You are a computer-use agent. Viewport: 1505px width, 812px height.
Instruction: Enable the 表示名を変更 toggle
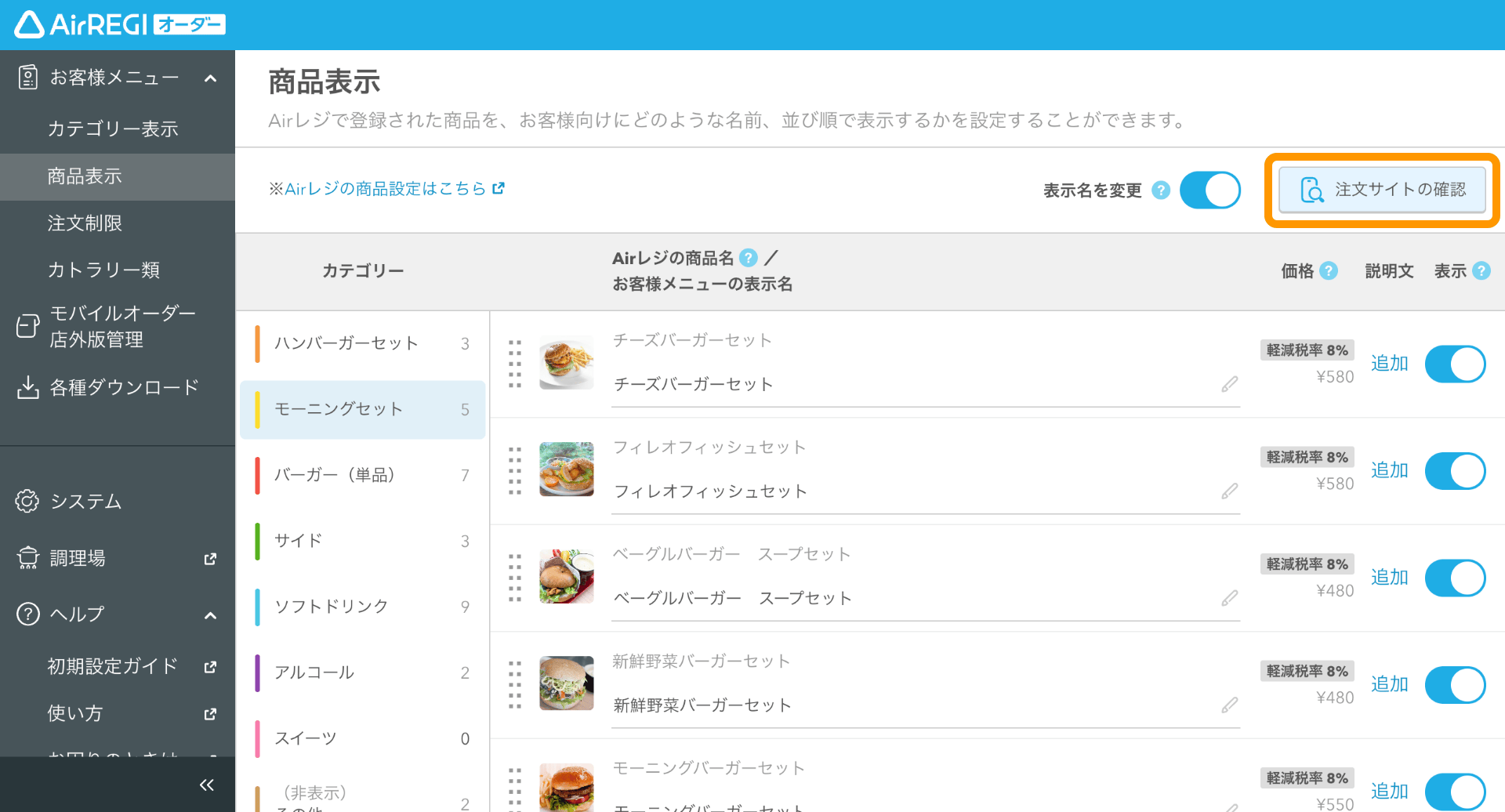[x=1210, y=190]
